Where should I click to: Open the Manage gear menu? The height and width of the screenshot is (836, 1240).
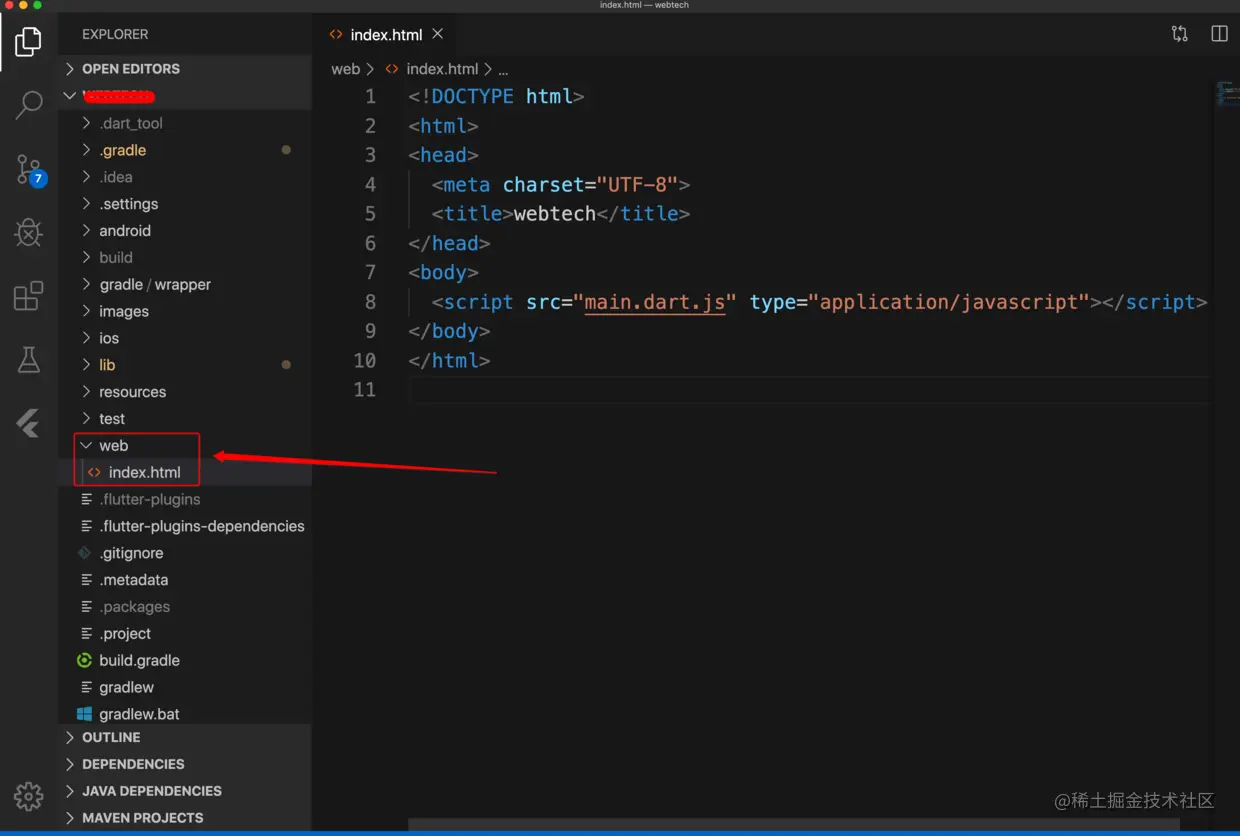28,796
